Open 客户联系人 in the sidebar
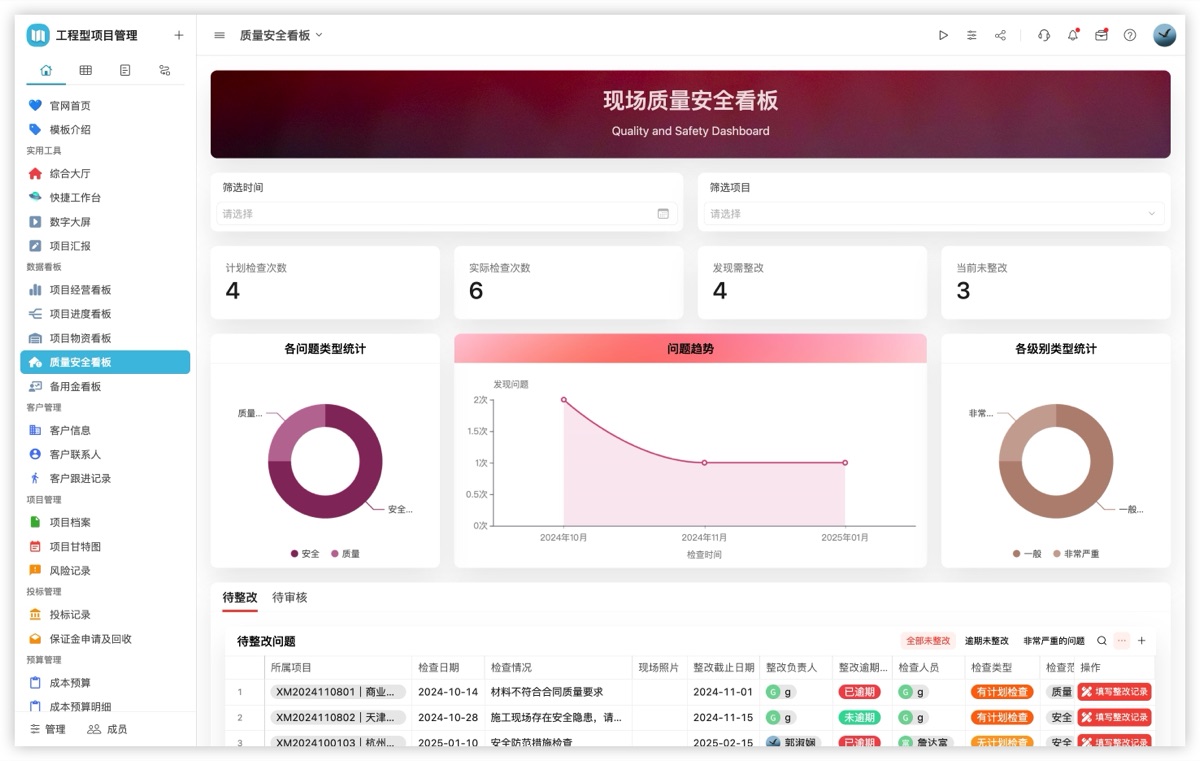This screenshot has height=761, width=1200. coord(105,454)
